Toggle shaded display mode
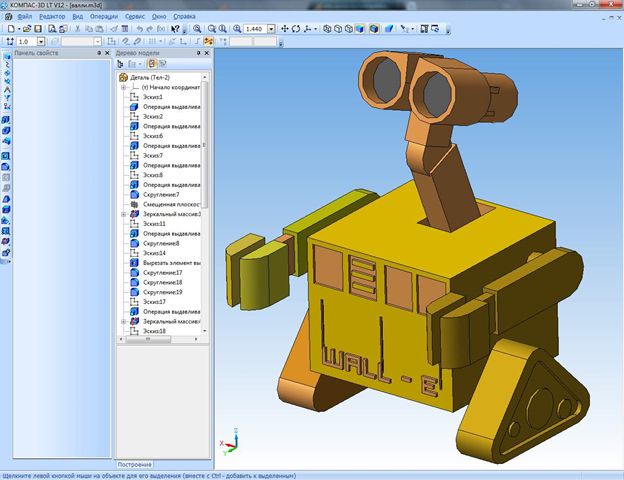624x480 pixels. click(360, 29)
